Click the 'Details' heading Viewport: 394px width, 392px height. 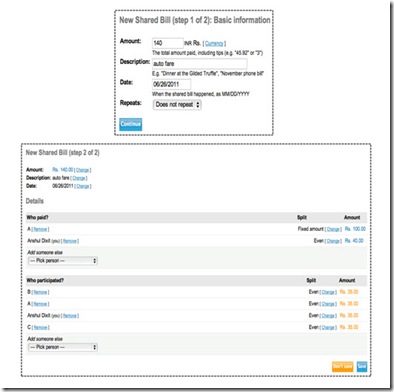coord(35,201)
